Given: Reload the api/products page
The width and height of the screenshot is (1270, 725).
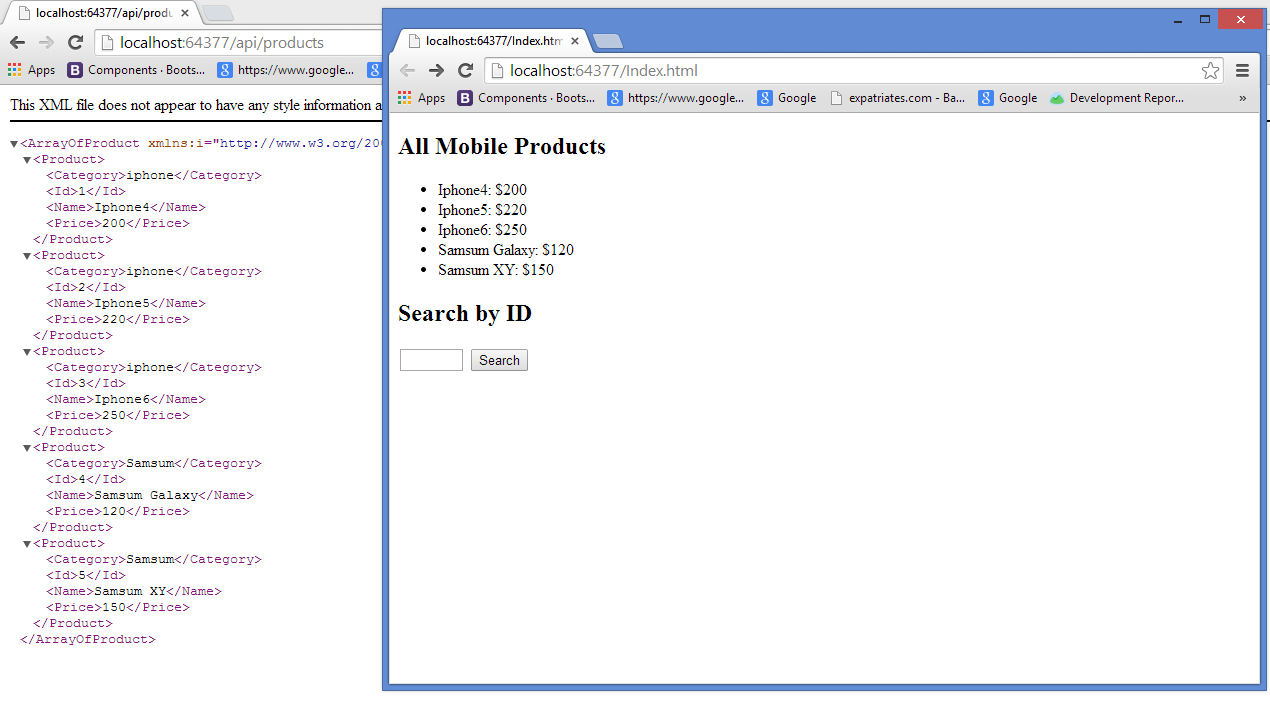Looking at the screenshot, I should click(75, 42).
